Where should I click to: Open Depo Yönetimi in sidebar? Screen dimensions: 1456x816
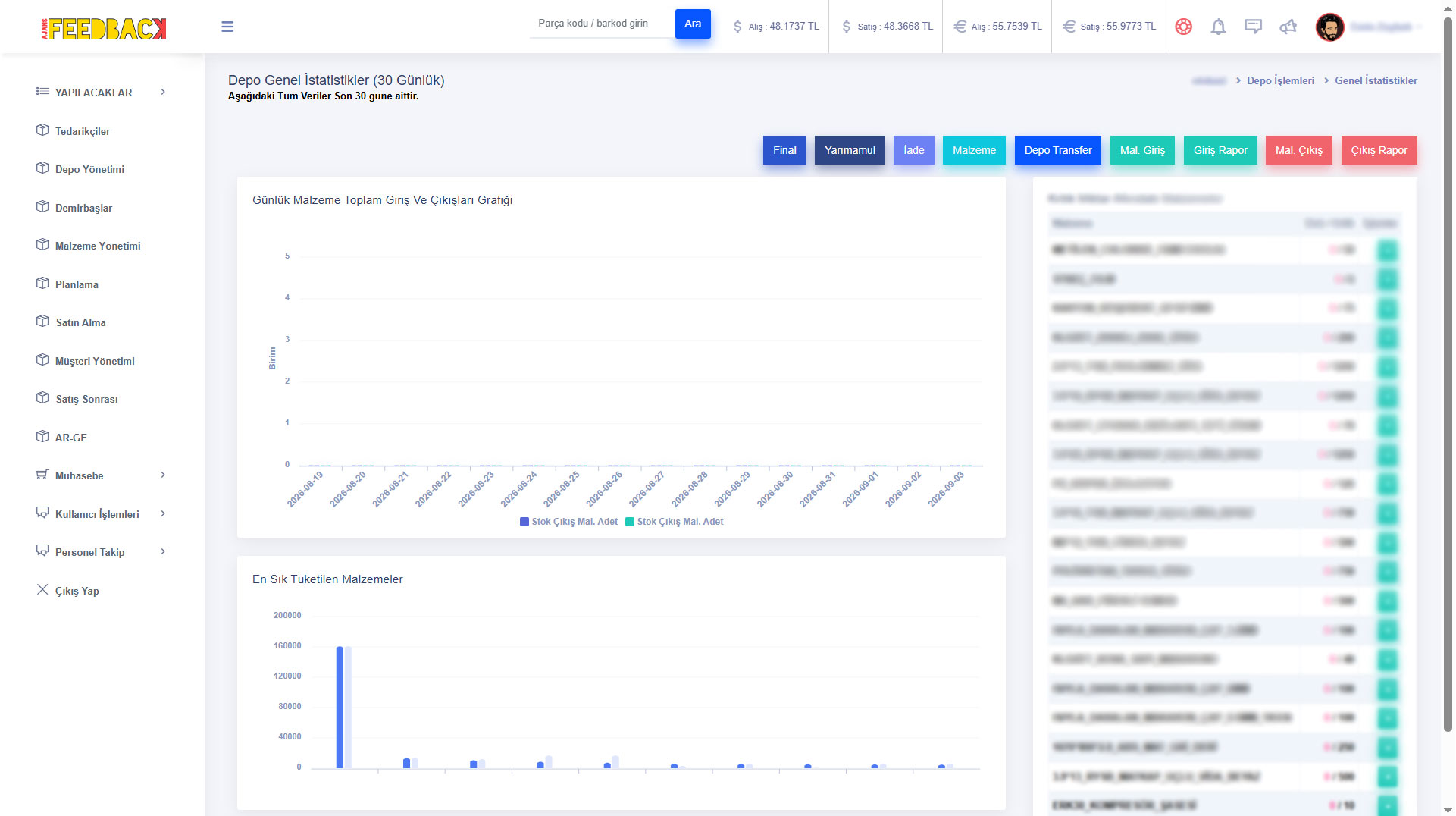click(89, 169)
